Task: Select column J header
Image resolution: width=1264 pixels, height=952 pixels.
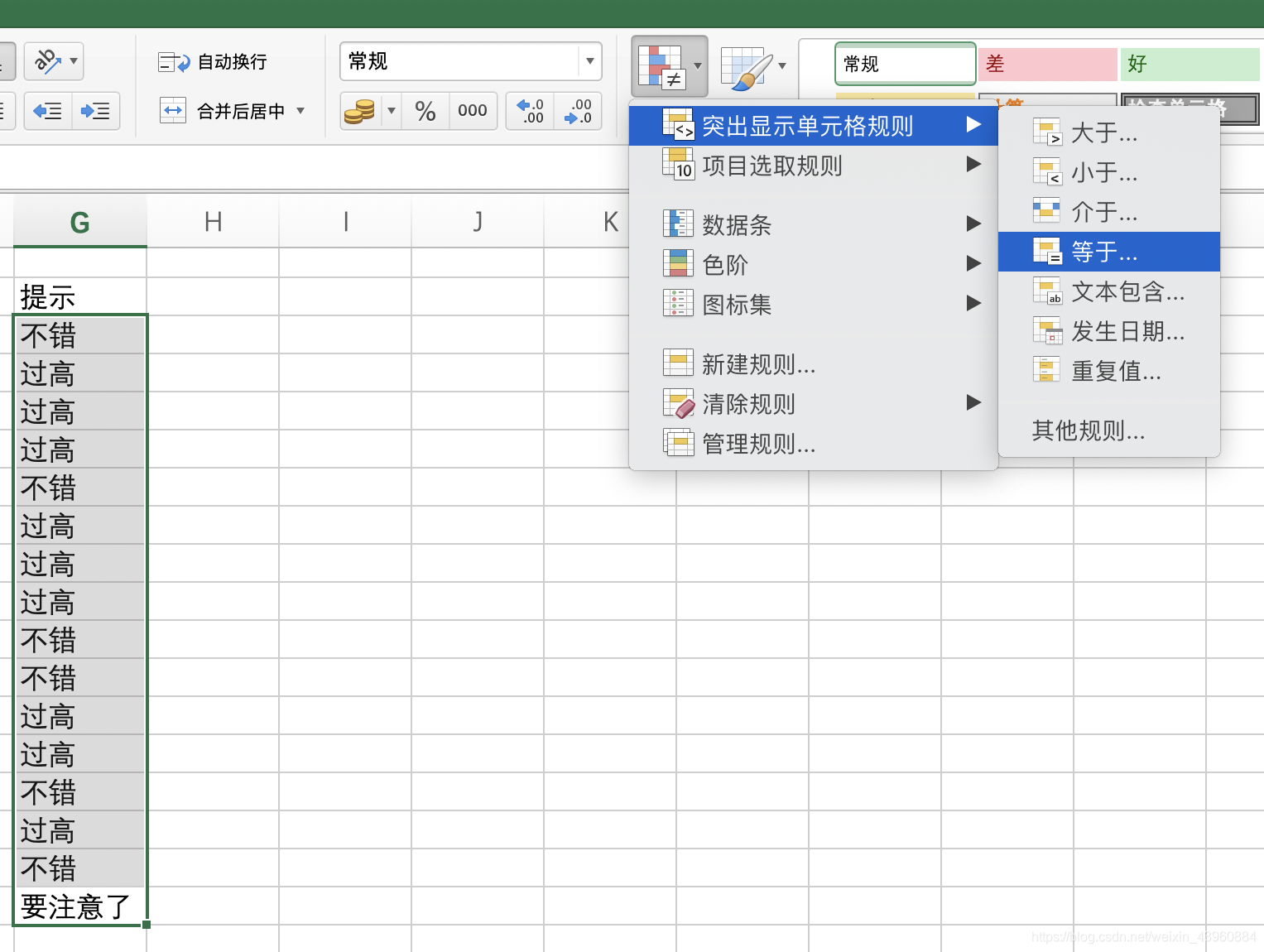Action: 478,221
